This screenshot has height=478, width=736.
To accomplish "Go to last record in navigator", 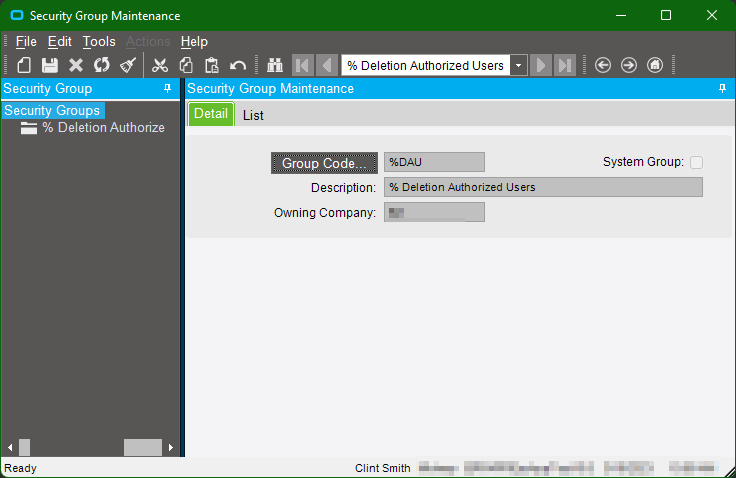I will pyautogui.click(x=565, y=65).
